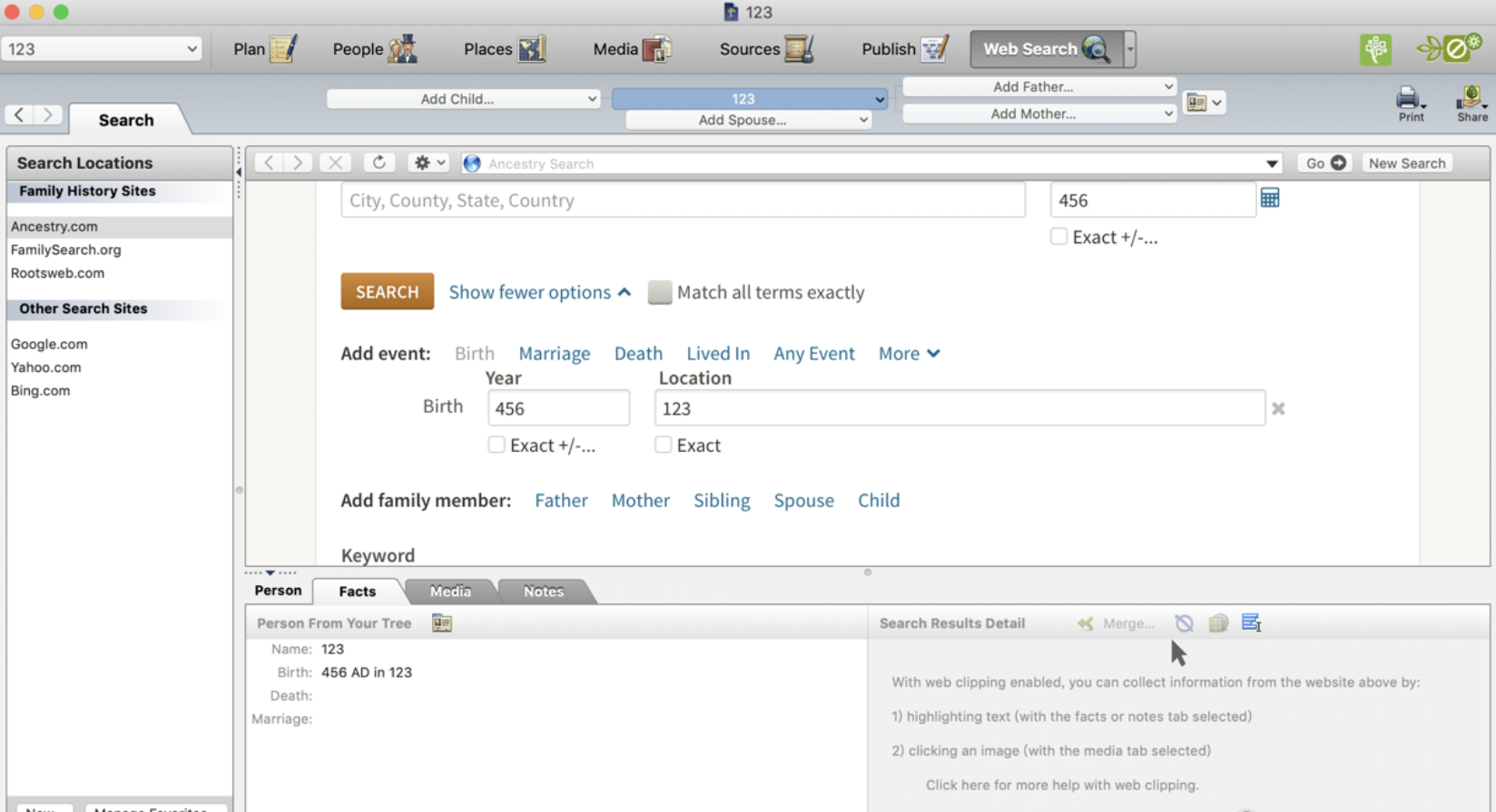
Task: Open the Add Spouse dropdown
Action: [749, 120]
